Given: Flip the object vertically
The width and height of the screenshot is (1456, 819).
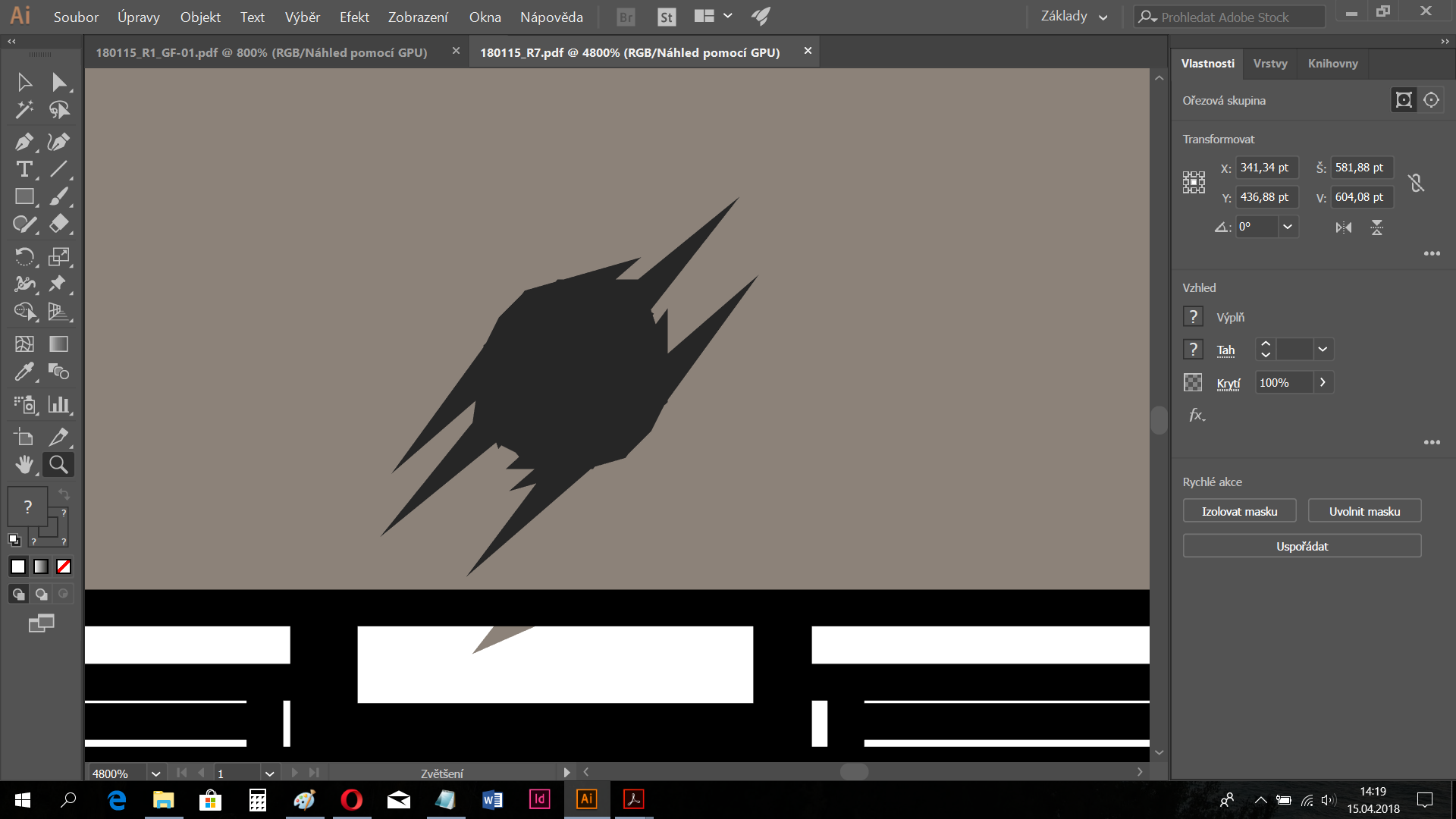Looking at the screenshot, I should point(1377,227).
